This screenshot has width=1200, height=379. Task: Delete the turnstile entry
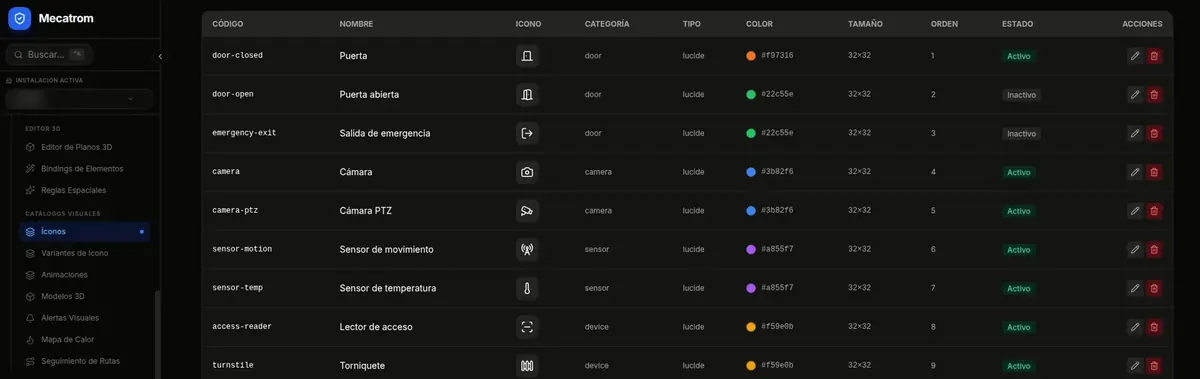(1154, 366)
